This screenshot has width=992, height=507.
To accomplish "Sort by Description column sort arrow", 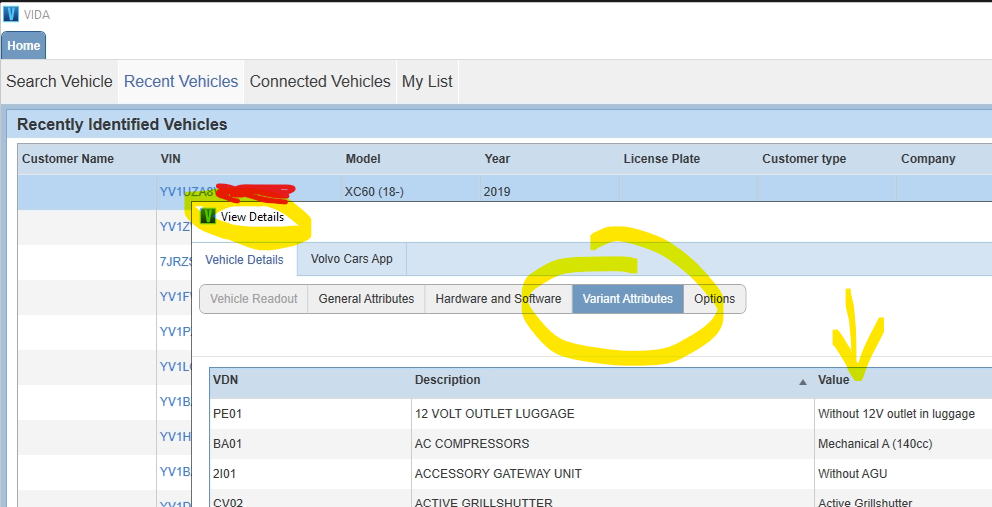I will coord(803,382).
